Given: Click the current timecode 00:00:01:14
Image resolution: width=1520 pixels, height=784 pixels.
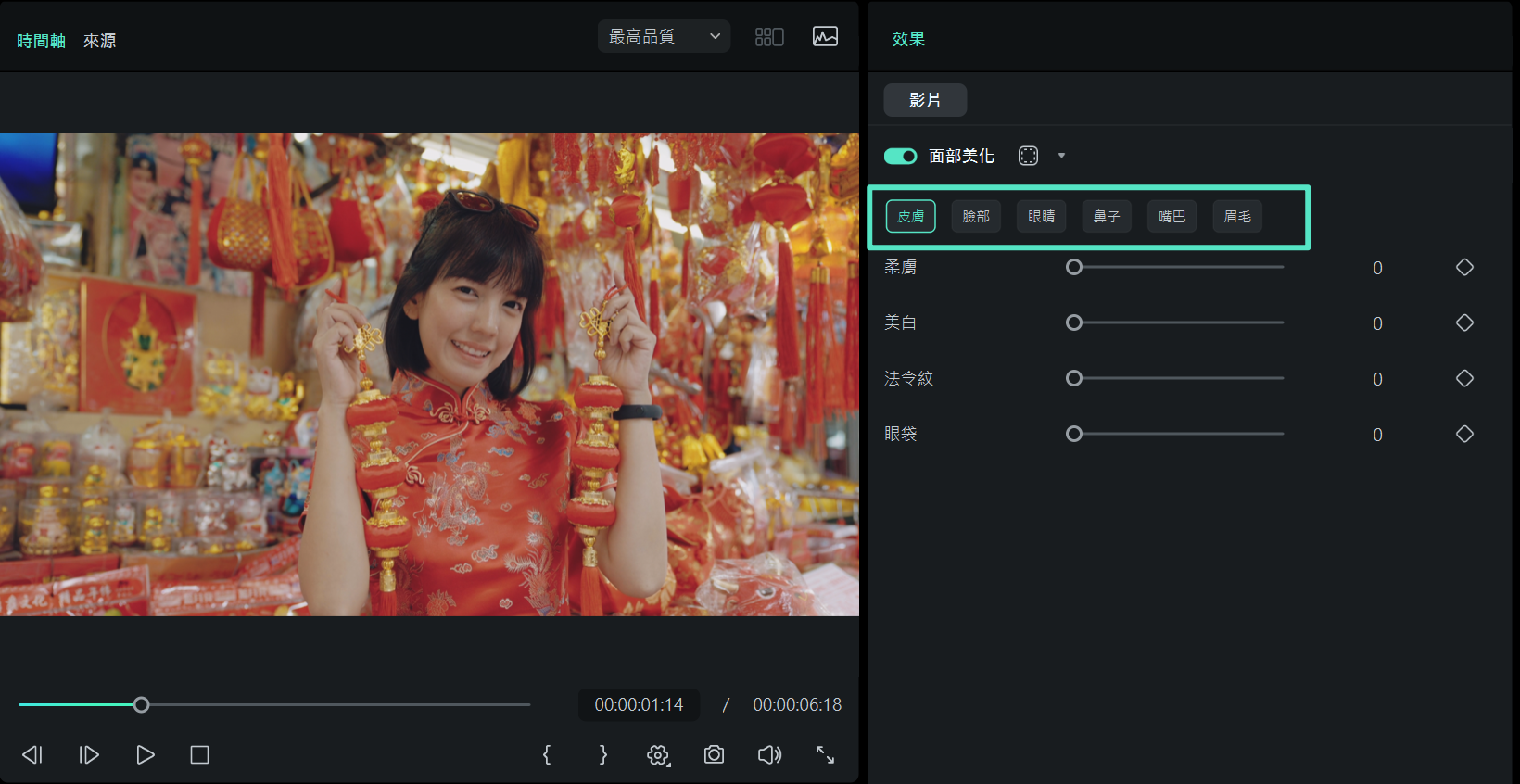Looking at the screenshot, I should [x=639, y=704].
